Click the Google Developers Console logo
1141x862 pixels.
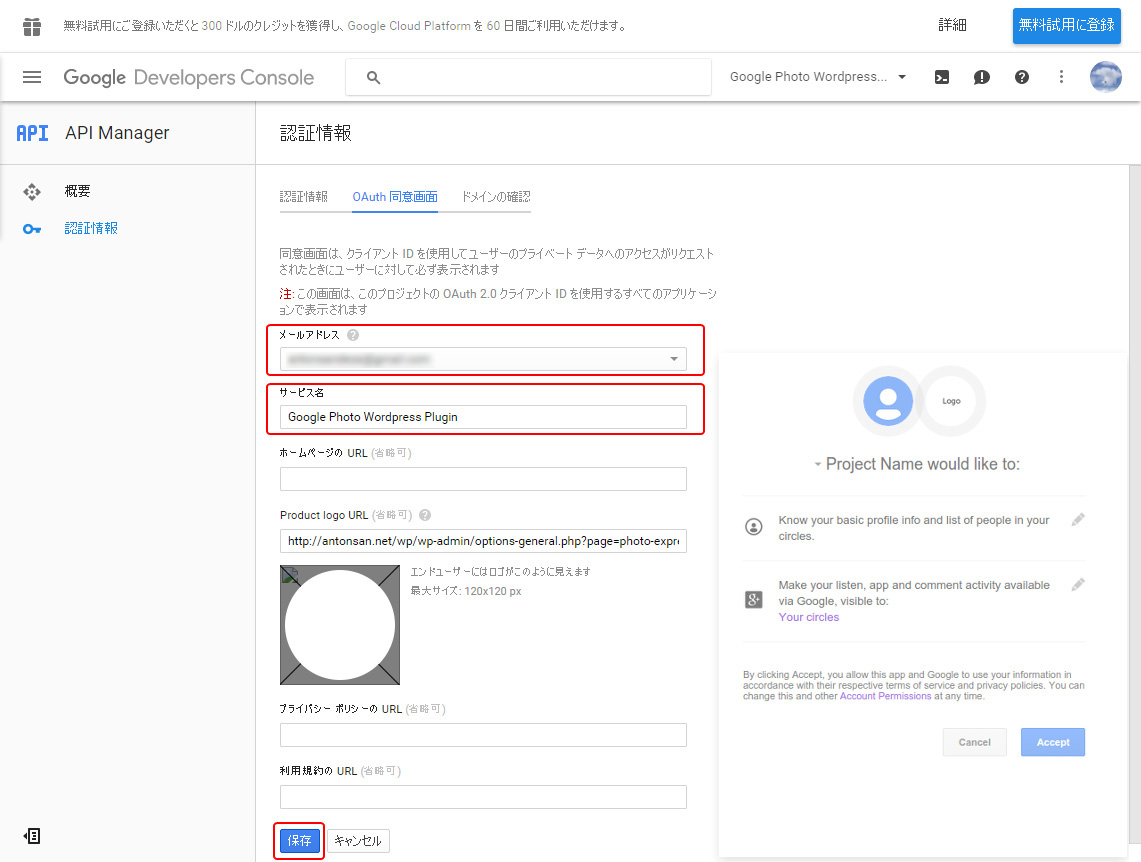coord(188,77)
